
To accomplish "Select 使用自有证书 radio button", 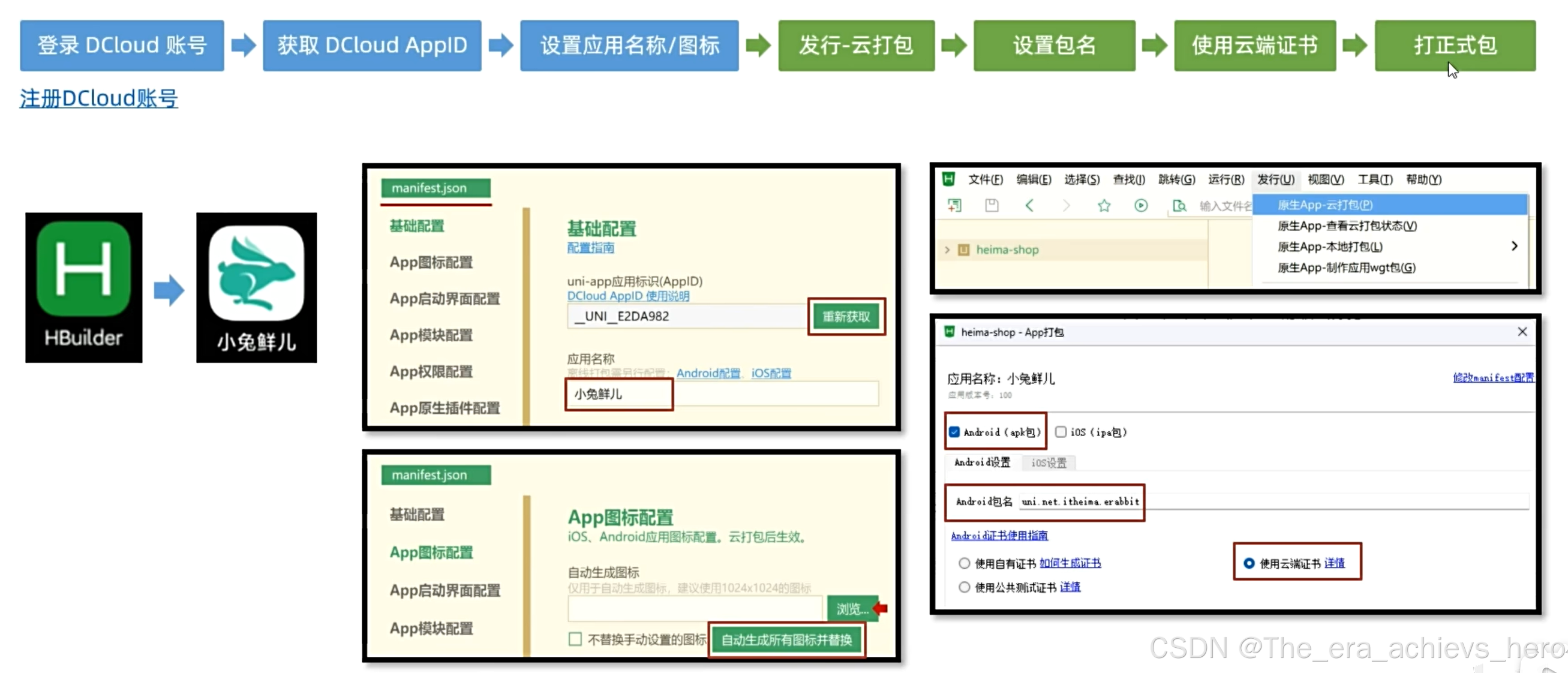I will pyautogui.click(x=964, y=563).
